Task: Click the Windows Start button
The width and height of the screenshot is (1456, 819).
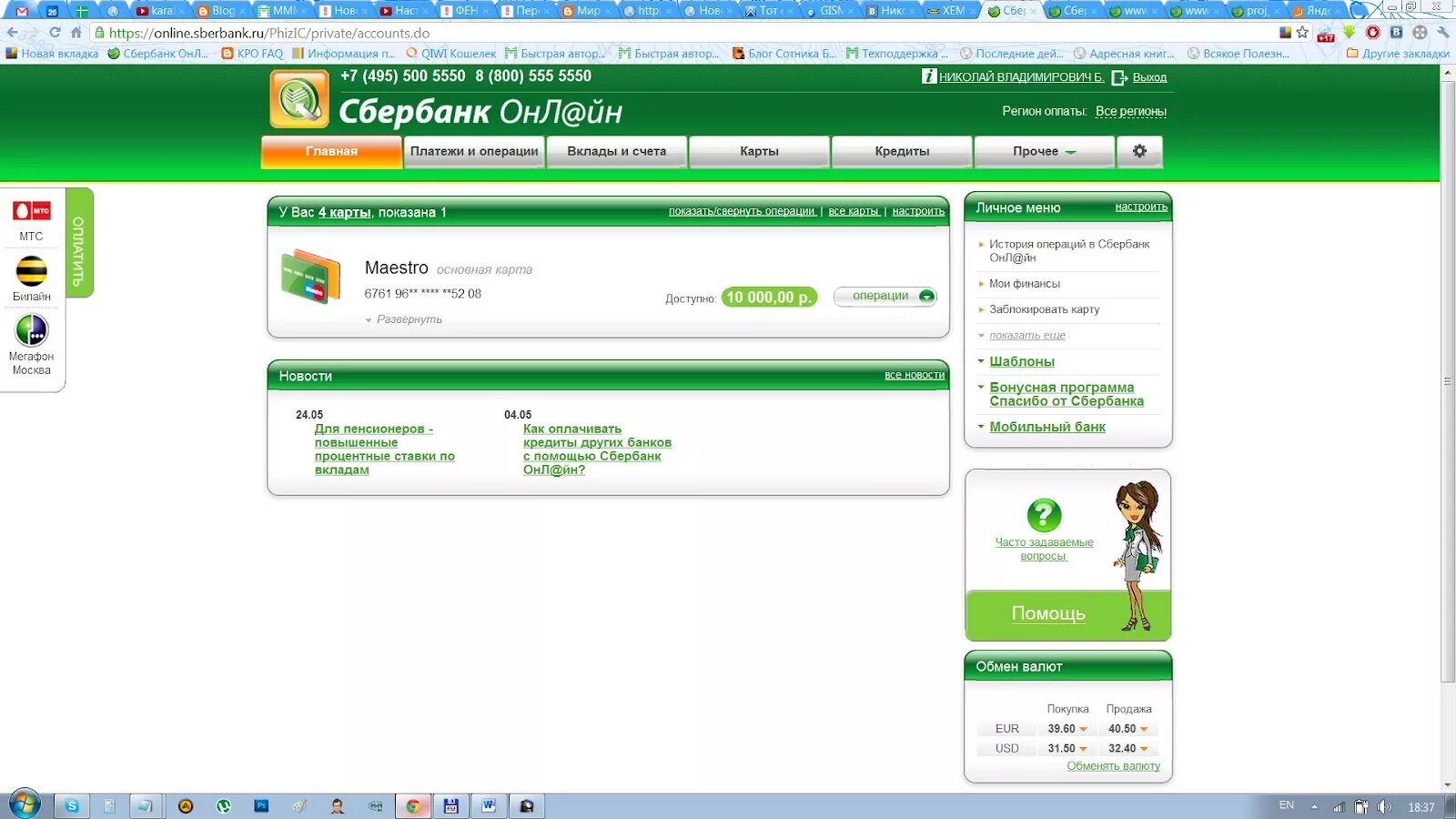Action: [x=25, y=805]
